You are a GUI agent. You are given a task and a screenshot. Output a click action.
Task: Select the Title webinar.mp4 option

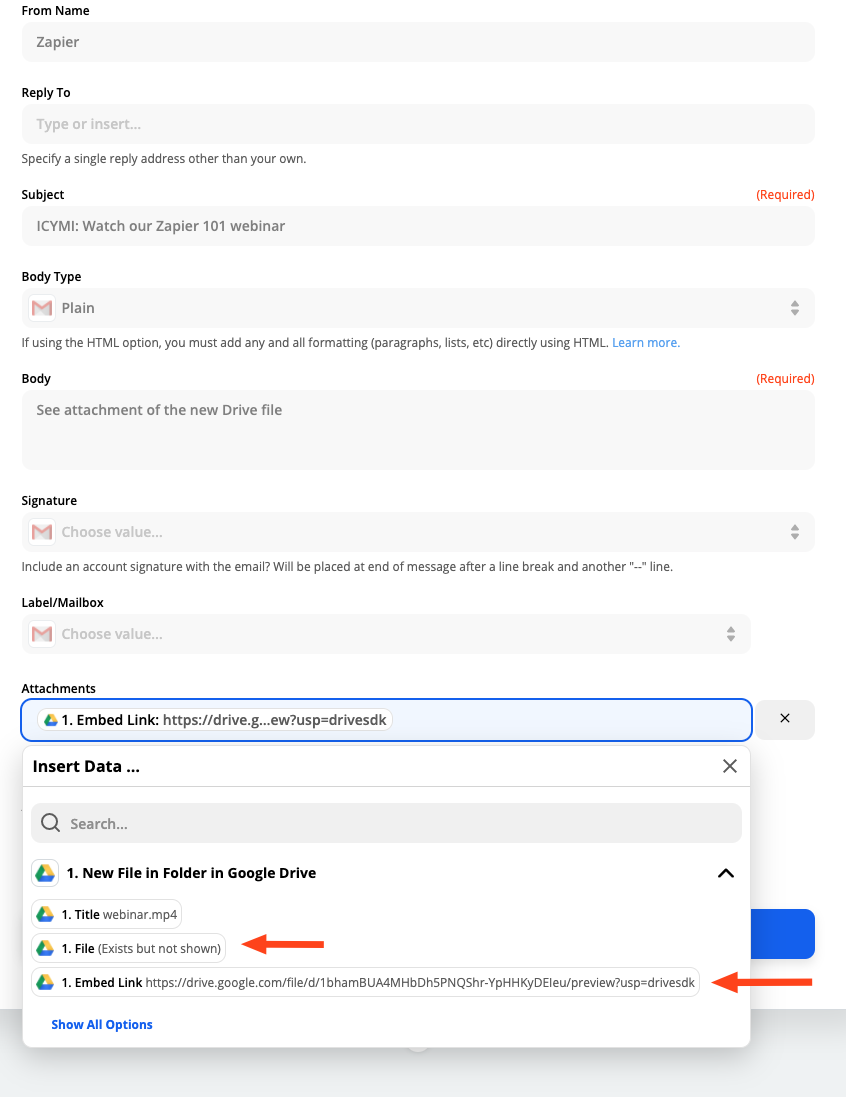point(106,914)
